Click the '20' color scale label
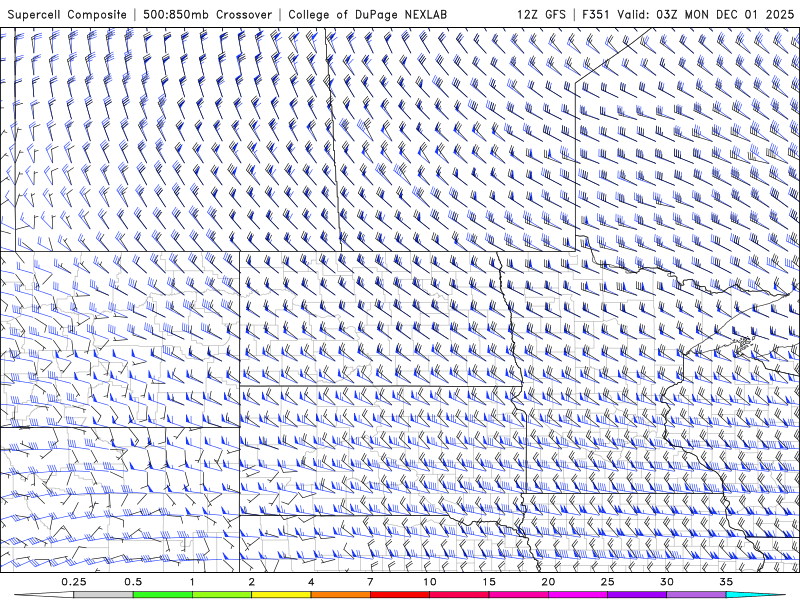The height and width of the screenshot is (600, 800). coord(548,582)
